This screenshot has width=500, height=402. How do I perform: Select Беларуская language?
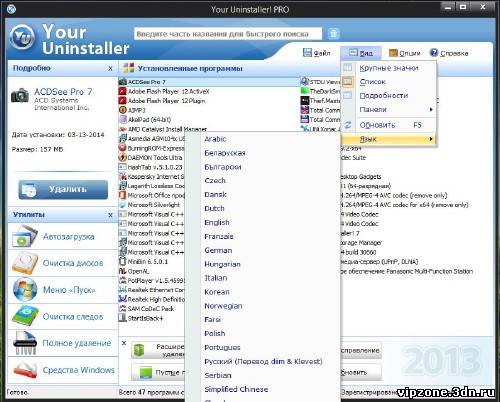tap(225, 153)
